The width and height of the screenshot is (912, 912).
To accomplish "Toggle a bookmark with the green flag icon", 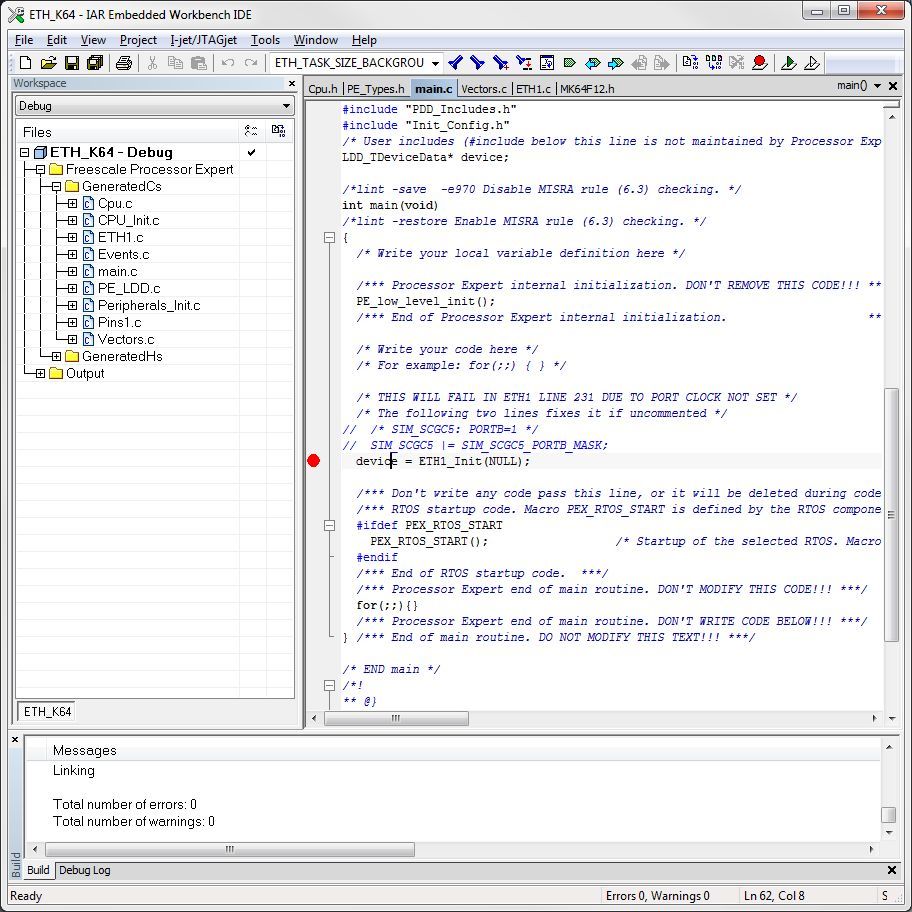I will pos(569,63).
